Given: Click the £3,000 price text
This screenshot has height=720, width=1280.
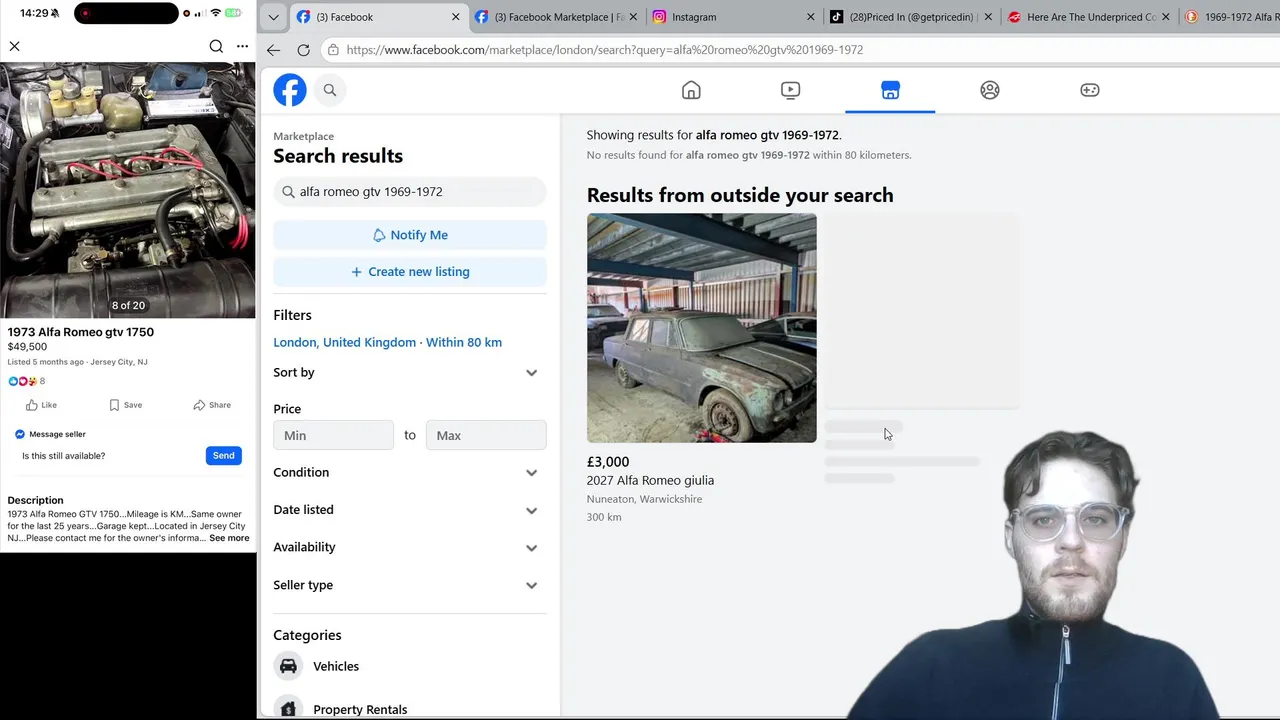Looking at the screenshot, I should (x=608, y=462).
